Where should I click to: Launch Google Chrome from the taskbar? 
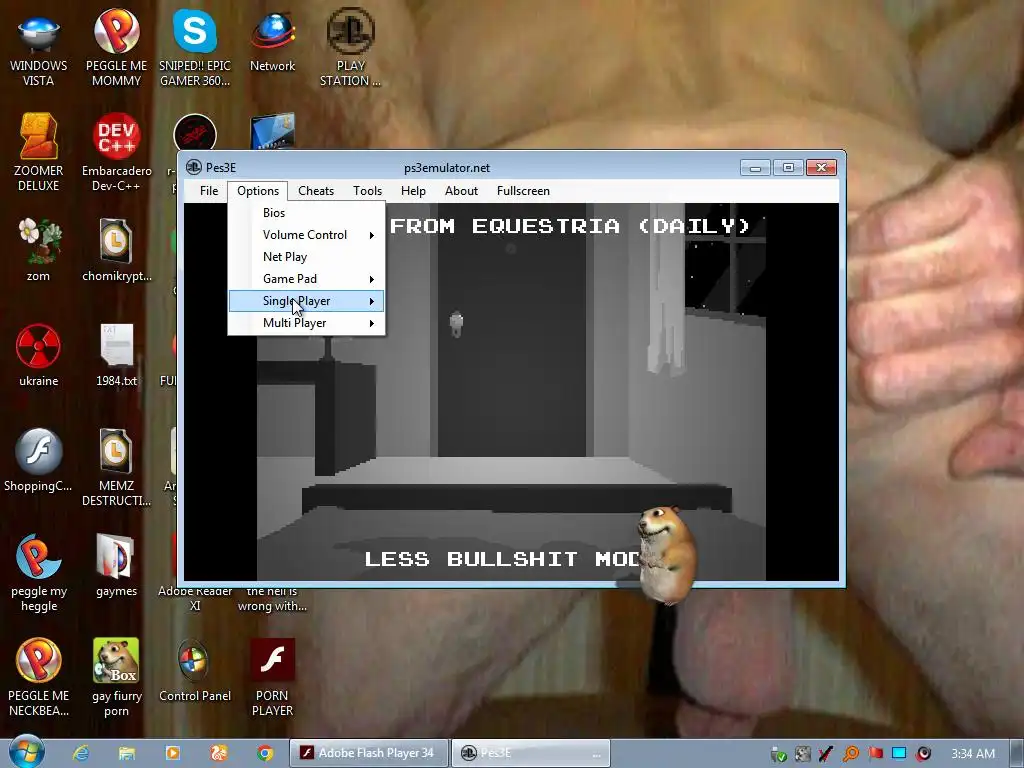tap(264, 753)
